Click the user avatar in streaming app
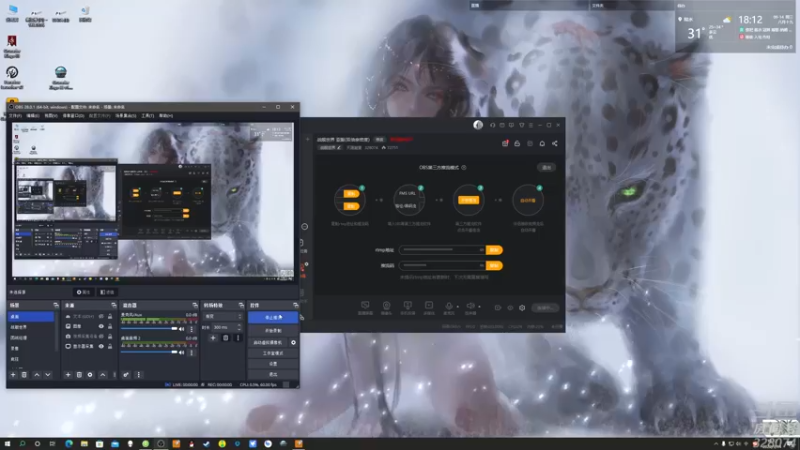 pyautogui.click(x=478, y=125)
